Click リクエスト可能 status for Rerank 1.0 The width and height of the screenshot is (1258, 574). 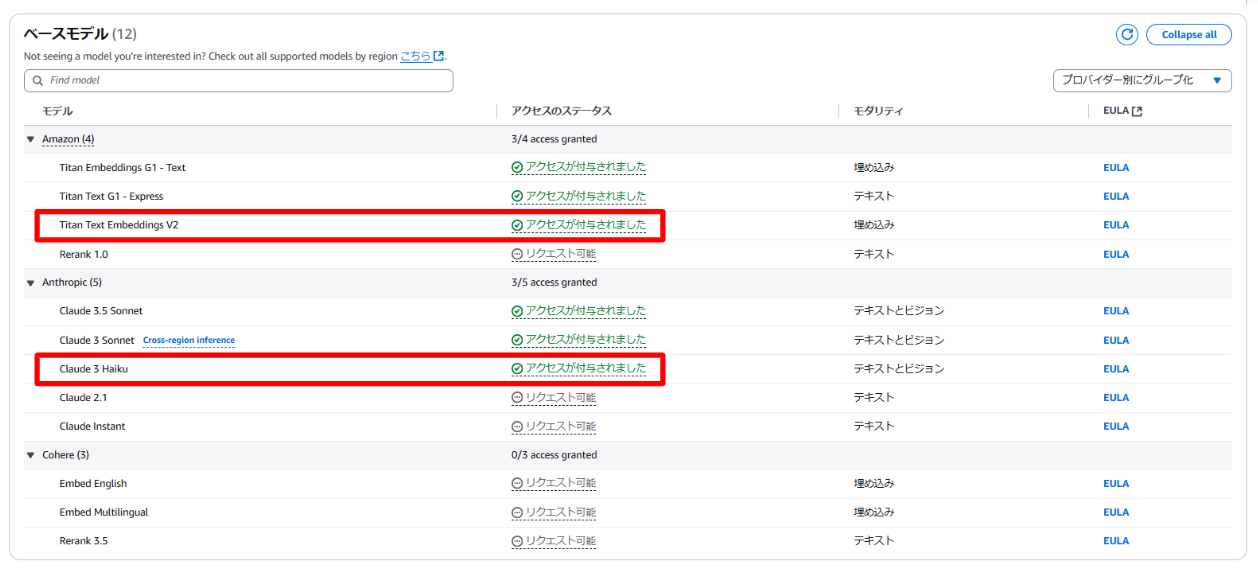(554, 254)
